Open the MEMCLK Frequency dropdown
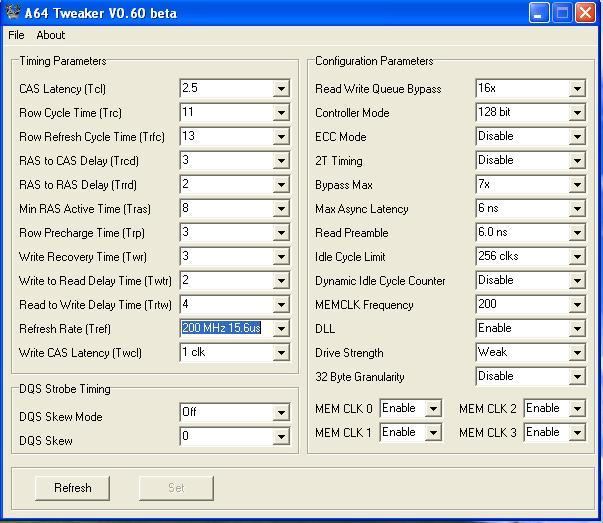Image resolution: width=603 pixels, height=523 pixels. click(x=577, y=305)
